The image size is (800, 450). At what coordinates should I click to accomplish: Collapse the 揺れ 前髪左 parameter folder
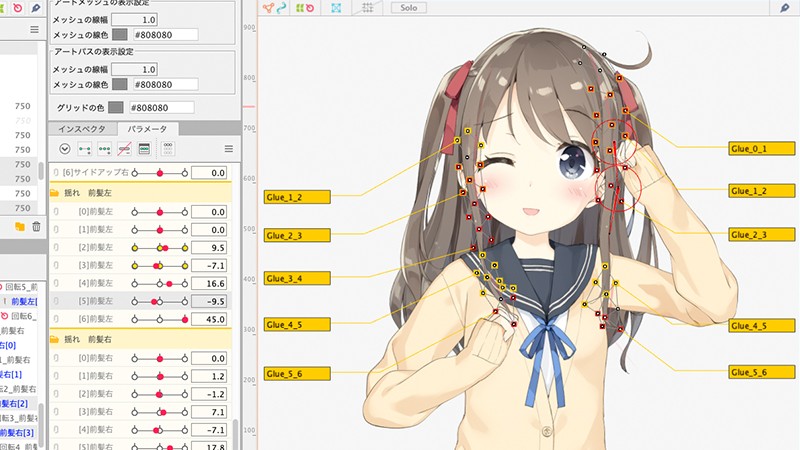pyautogui.click(x=57, y=192)
